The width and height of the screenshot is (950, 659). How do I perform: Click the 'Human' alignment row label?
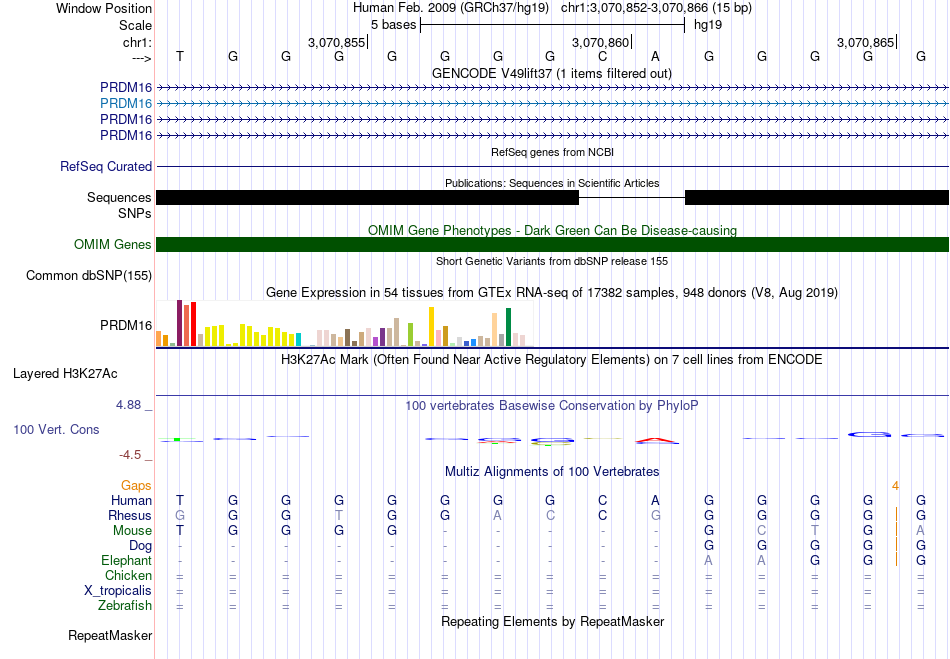point(131,500)
